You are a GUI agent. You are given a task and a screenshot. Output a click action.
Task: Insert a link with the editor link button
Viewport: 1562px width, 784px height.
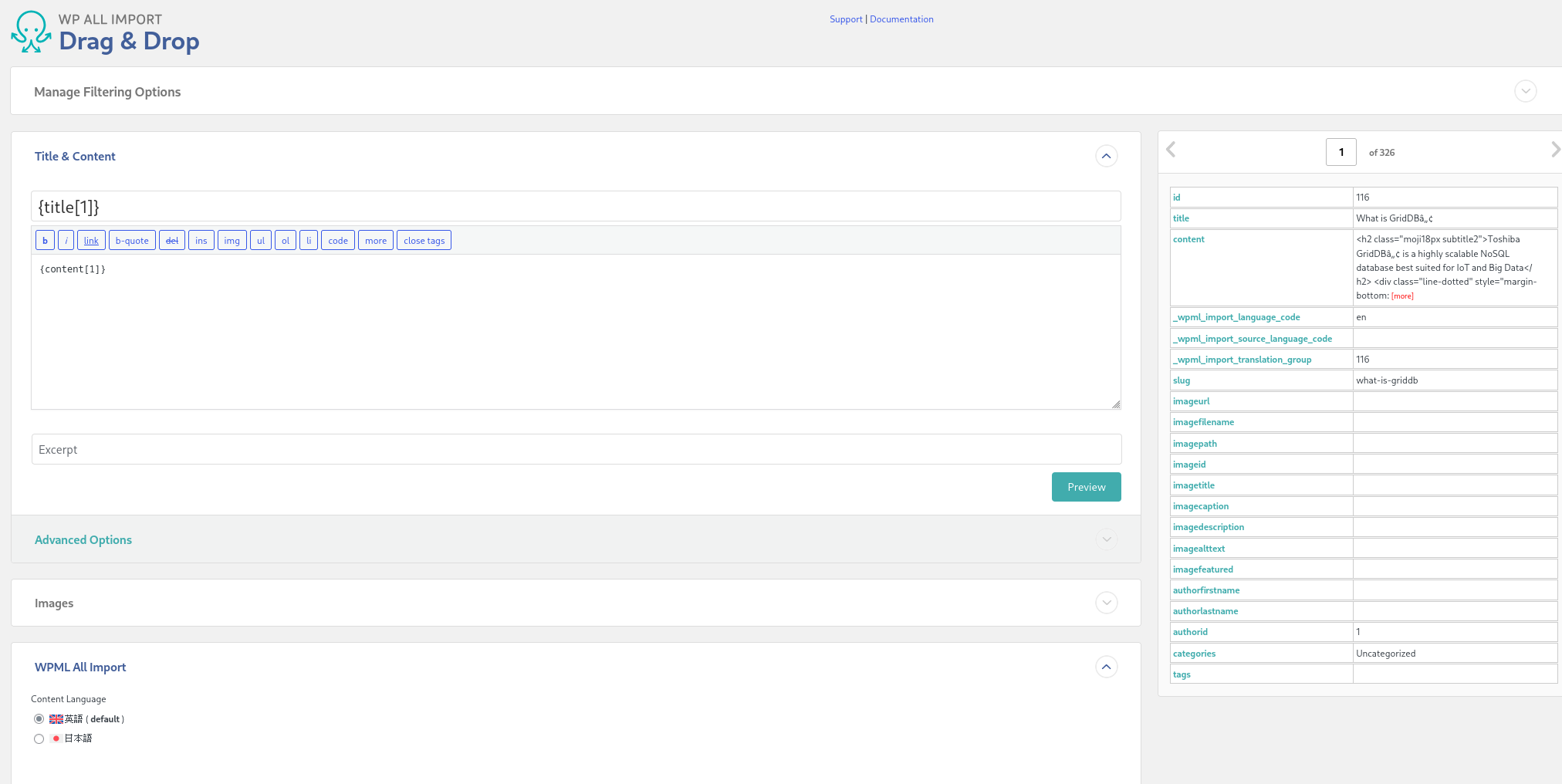tap(91, 241)
